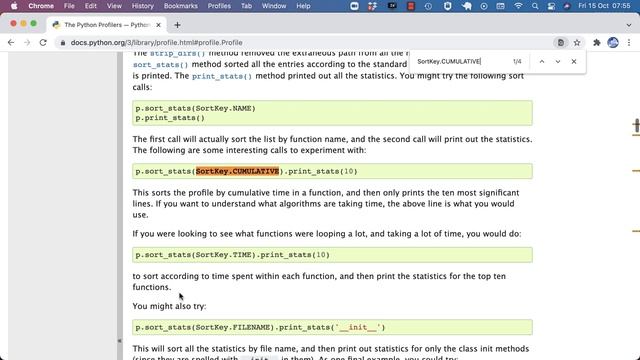The image size is (640, 360).
Task: Reload the current page
Action: tap(43, 42)
